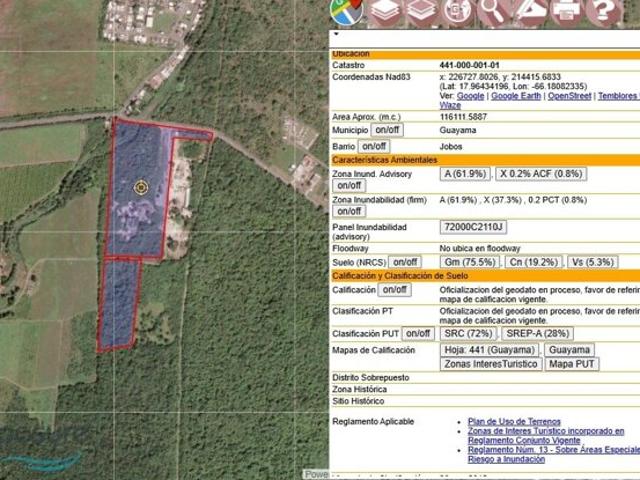Click the parcel center marker on map
This screenshot has width=640, height=480.
coord(141,187)
